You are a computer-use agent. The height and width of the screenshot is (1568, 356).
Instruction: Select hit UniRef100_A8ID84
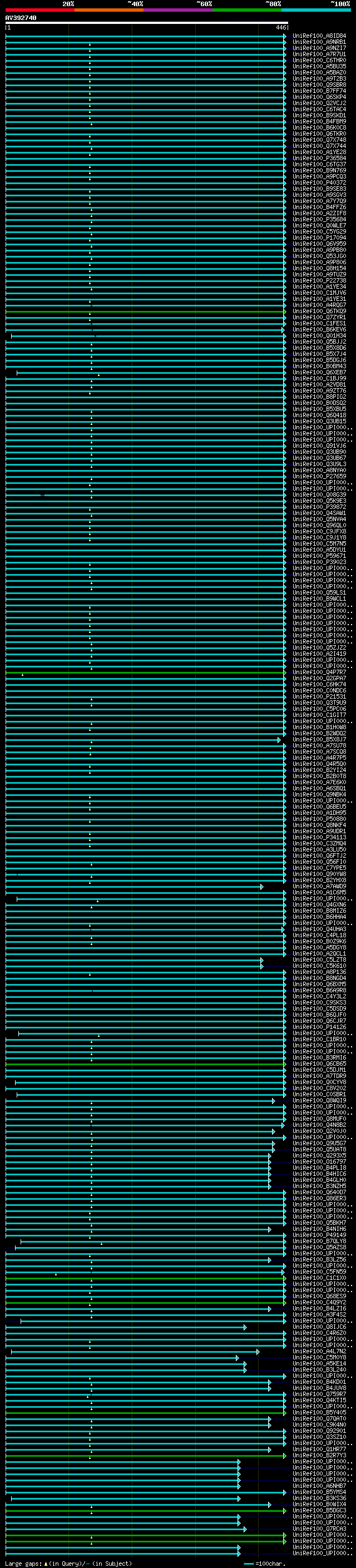tap(319, 36)
